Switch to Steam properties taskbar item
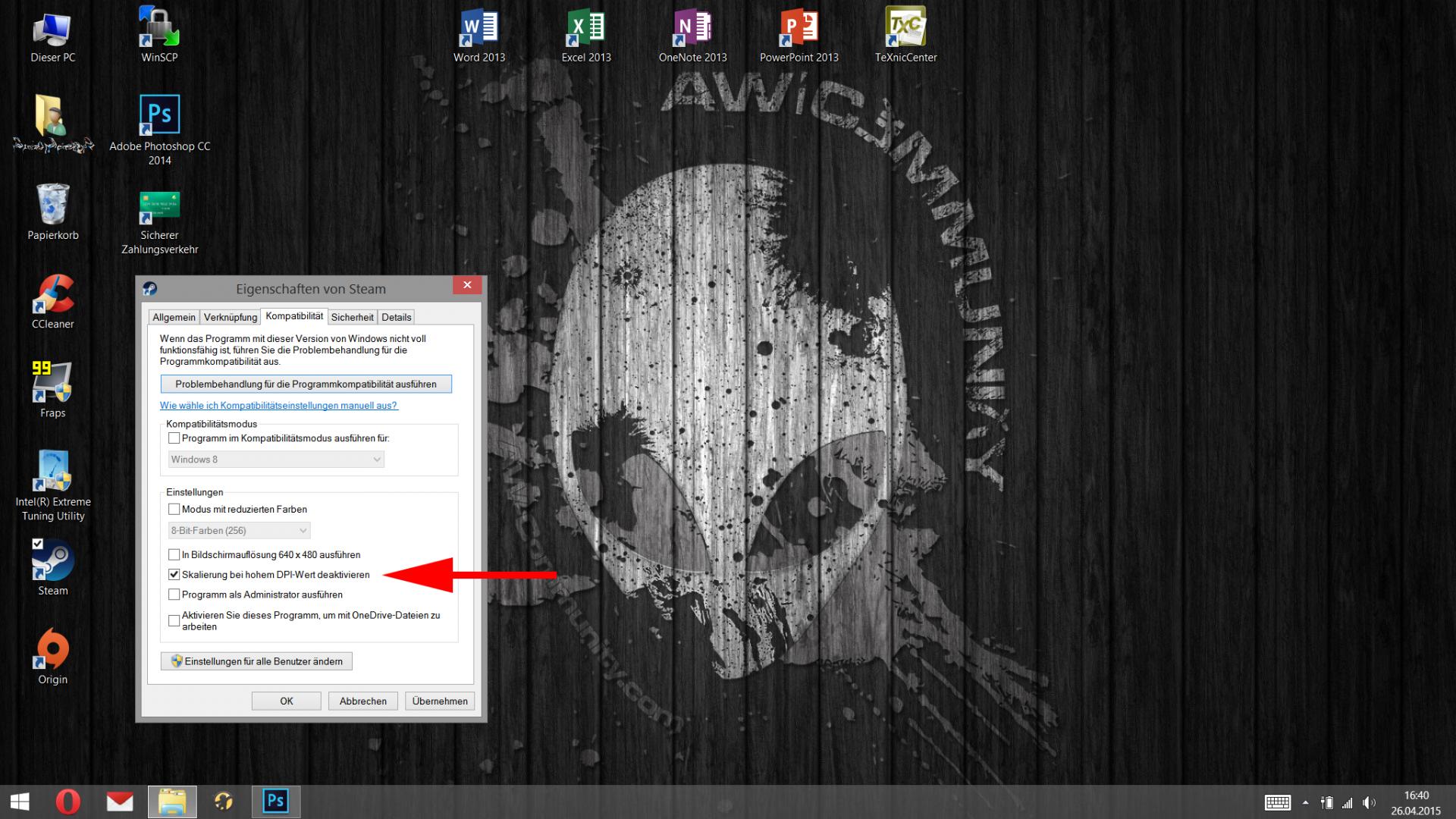This screenshot has width=1456, height=819. [x=224, y=802]
